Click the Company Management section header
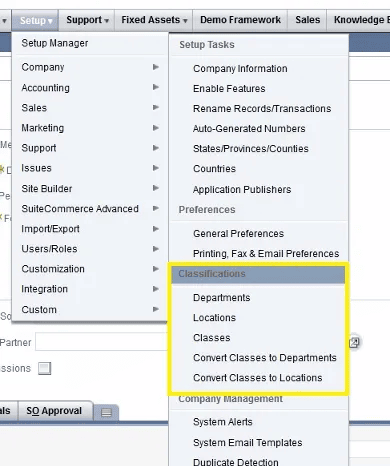390x466 pixels. [230, 399]
